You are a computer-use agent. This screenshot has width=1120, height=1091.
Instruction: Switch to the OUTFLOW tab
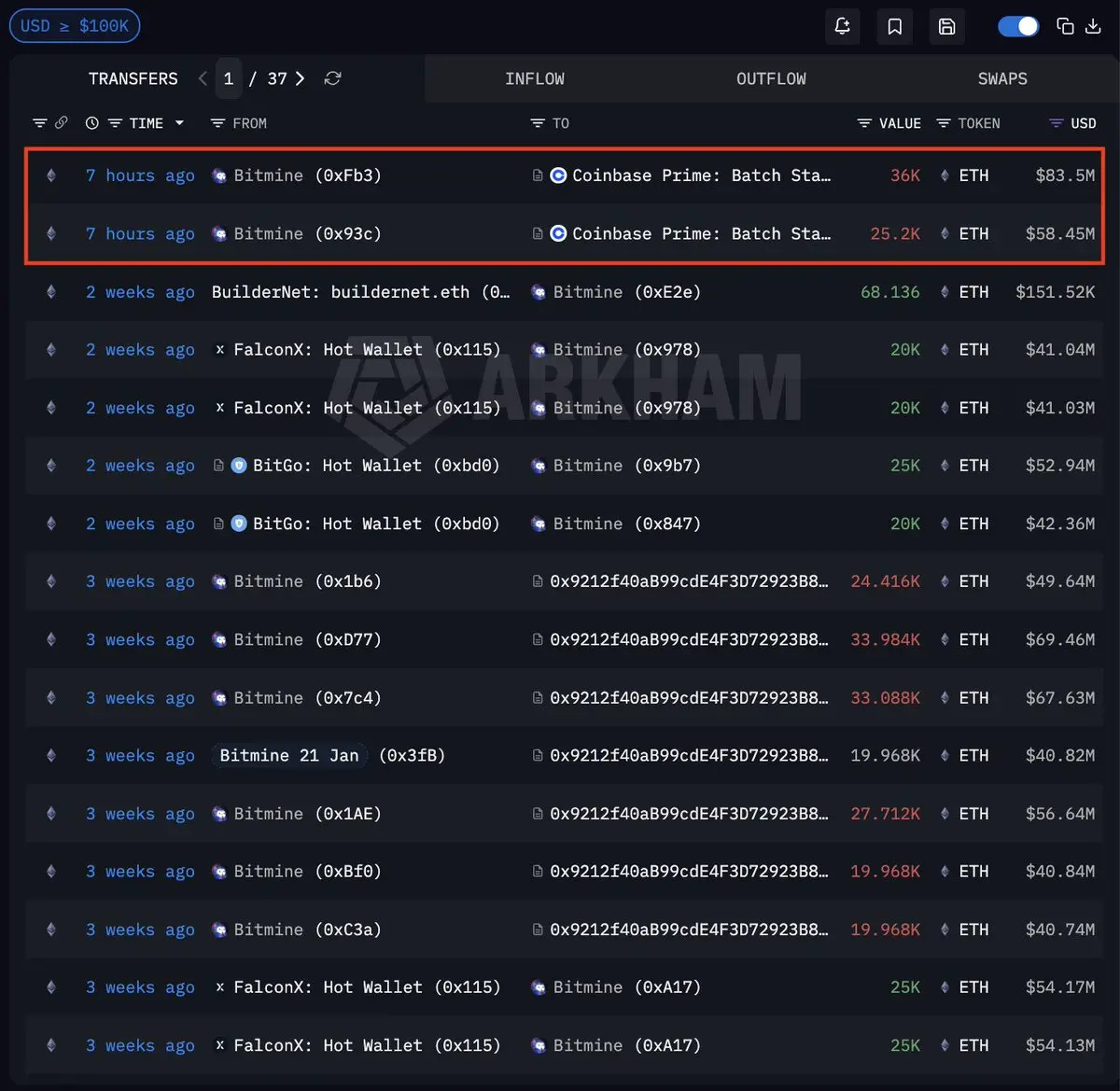tap(771, 78)
